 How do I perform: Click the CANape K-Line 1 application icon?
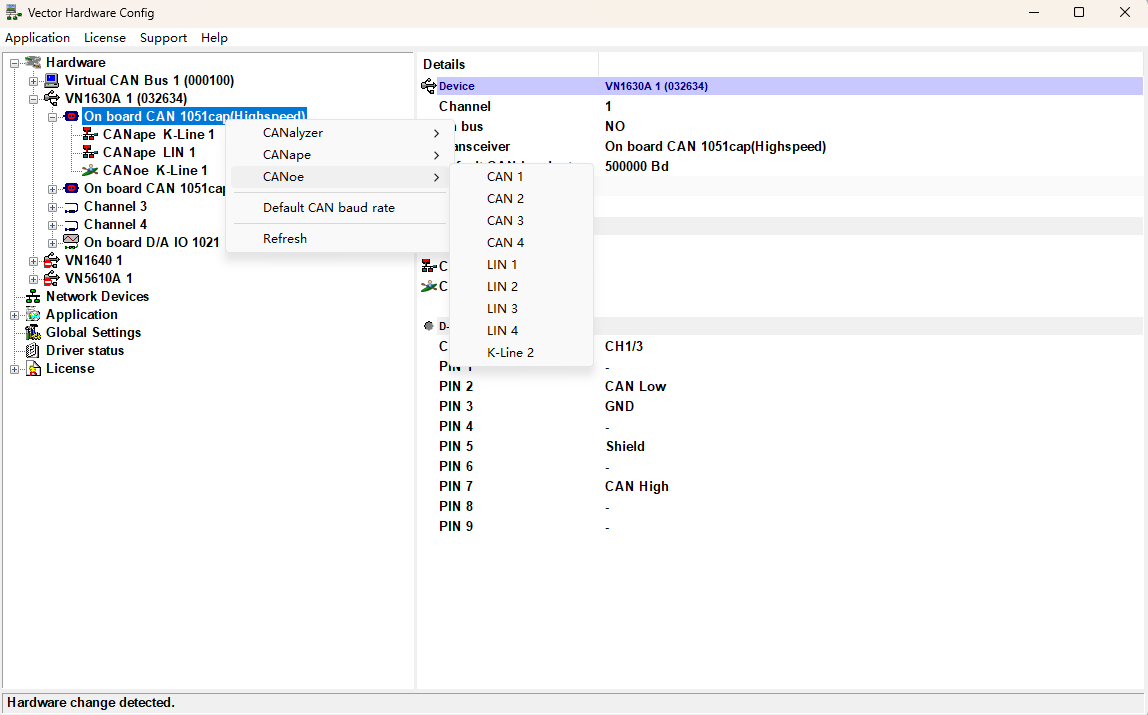coord(90,134)
